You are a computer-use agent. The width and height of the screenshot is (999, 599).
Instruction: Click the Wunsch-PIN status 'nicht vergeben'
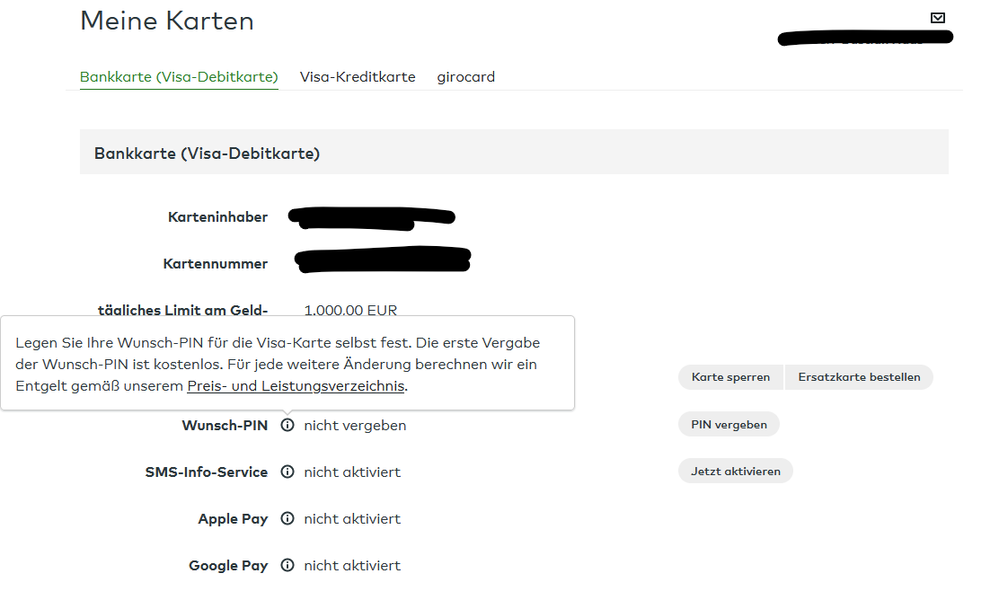click(x=355, y=425)
